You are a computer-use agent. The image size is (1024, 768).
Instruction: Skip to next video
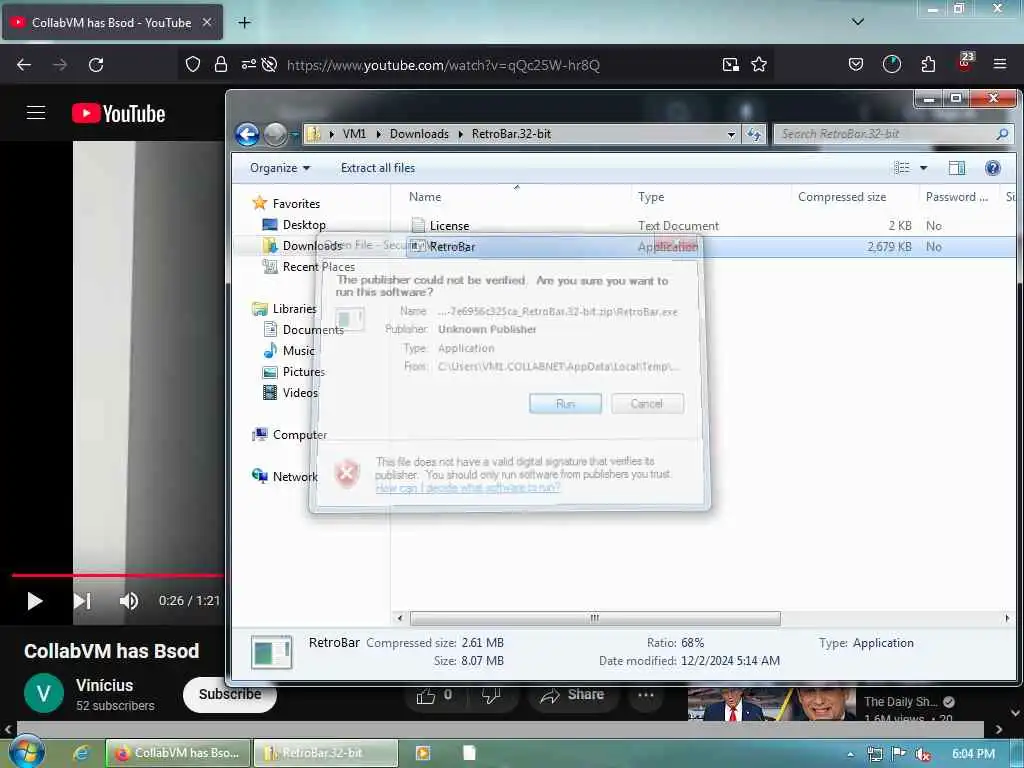82,601
